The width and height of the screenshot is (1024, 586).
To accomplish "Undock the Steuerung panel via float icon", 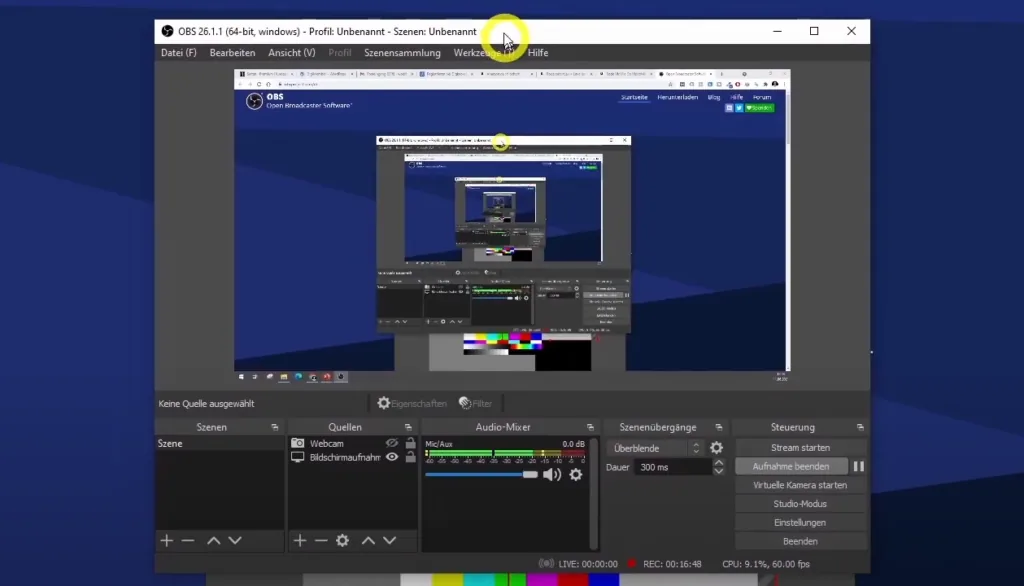I will point(860,427).
